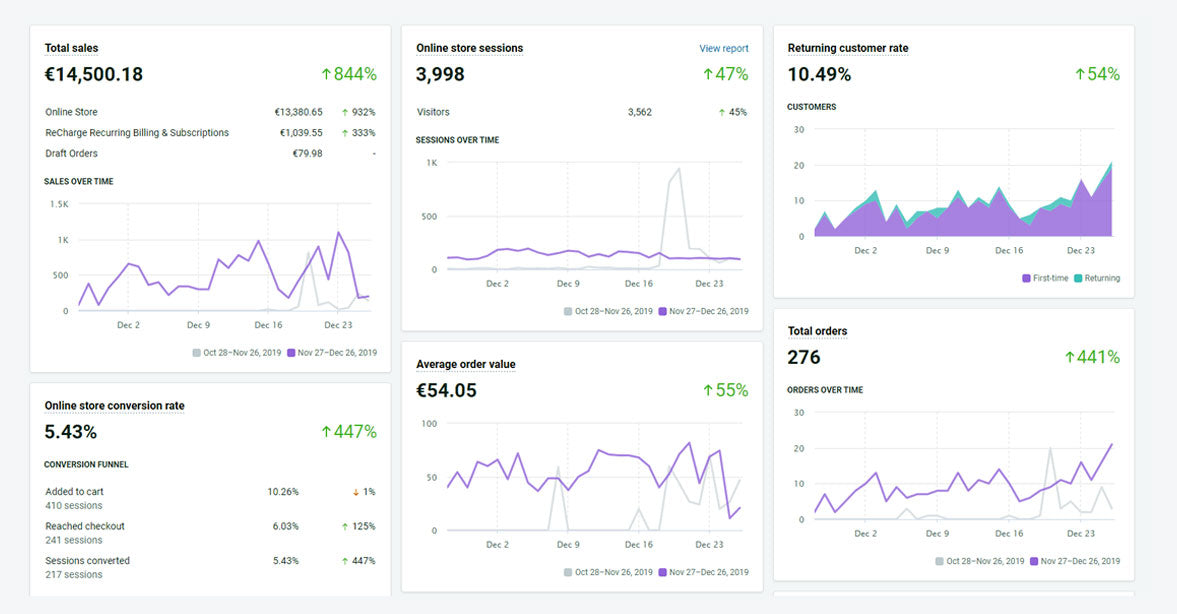The image size is (1177, 614).
Task: Click the SALES OVER TIME heading
Action: [x=79, y=182]
